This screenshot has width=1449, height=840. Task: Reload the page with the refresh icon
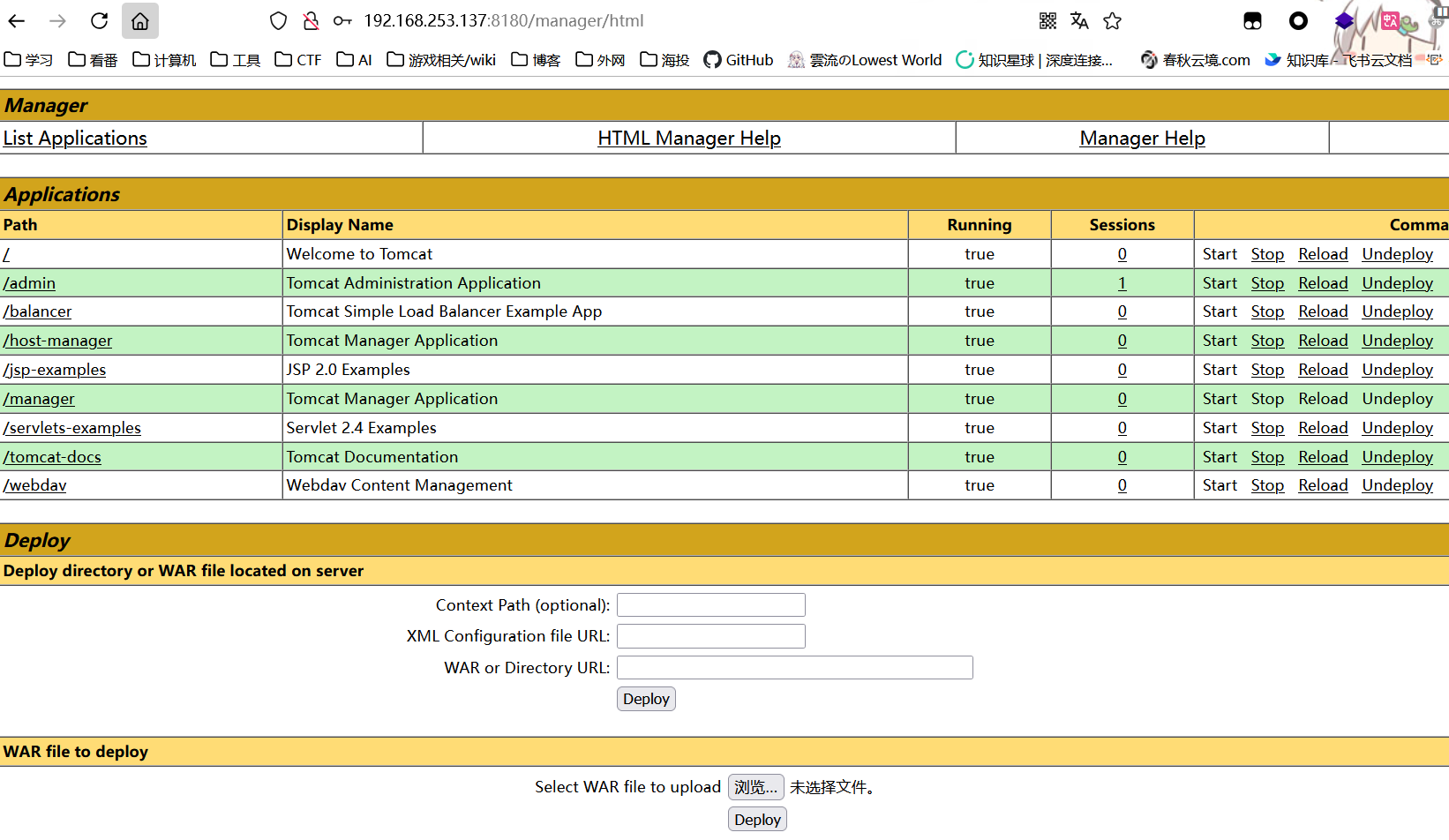(100, 20)
